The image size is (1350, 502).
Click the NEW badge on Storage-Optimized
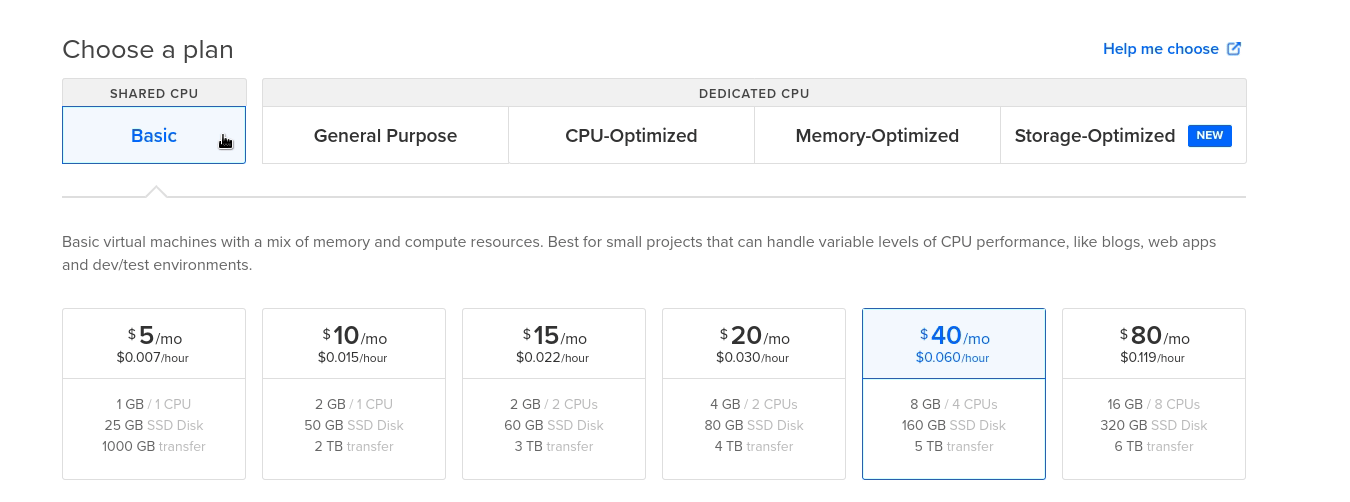click(x=1209, y=135)
